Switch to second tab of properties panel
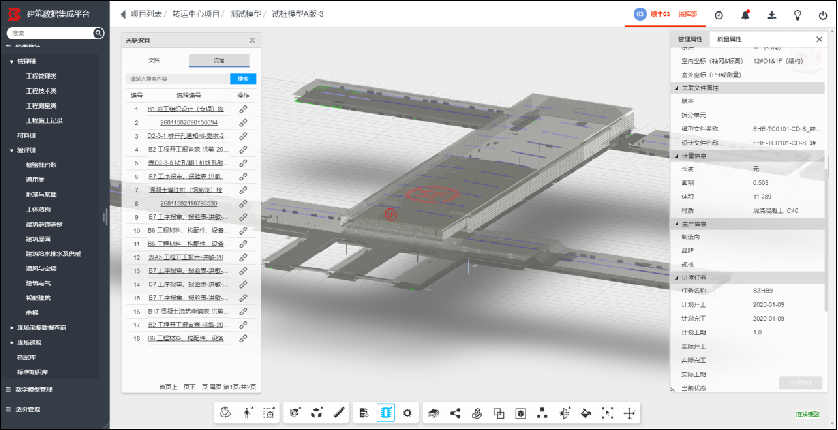This screenshot has width=838, height=430. click(729, 39)
